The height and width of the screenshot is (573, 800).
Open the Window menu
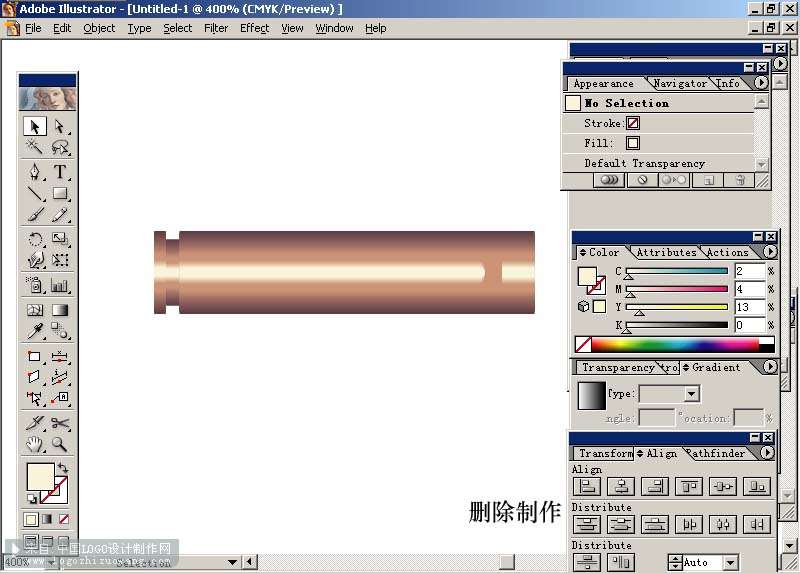[x=334, y=28]
